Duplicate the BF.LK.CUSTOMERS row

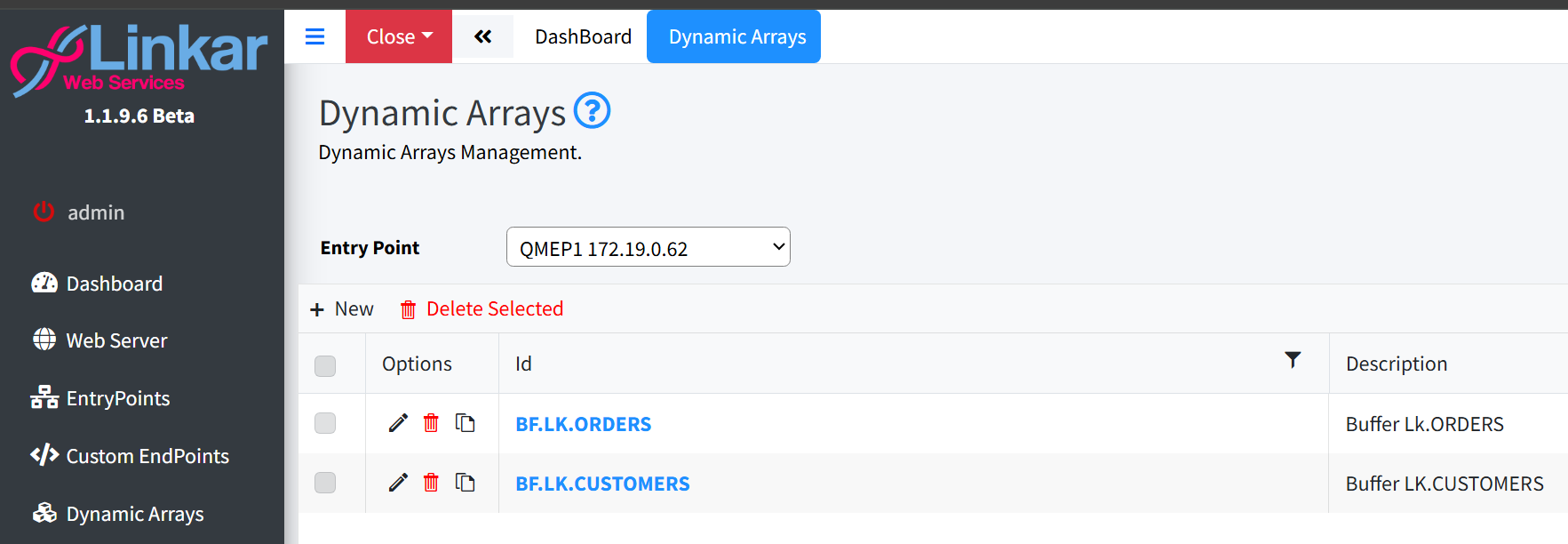(x=465, y=483)
